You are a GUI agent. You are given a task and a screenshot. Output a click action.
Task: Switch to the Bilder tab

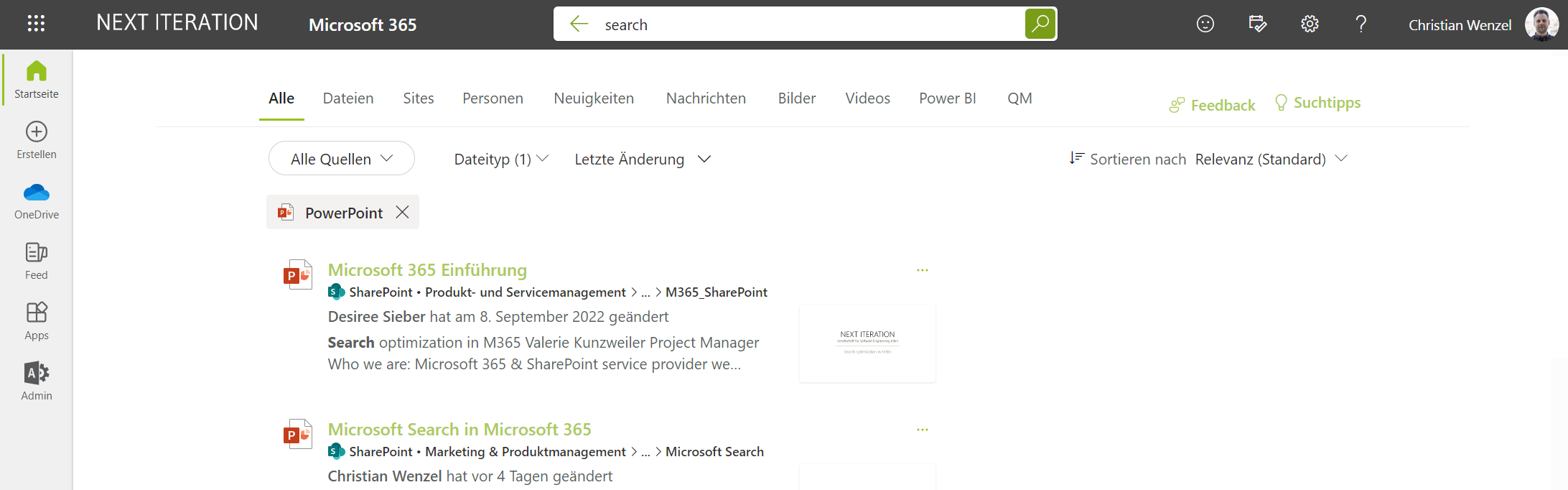(x=797, y=98)
